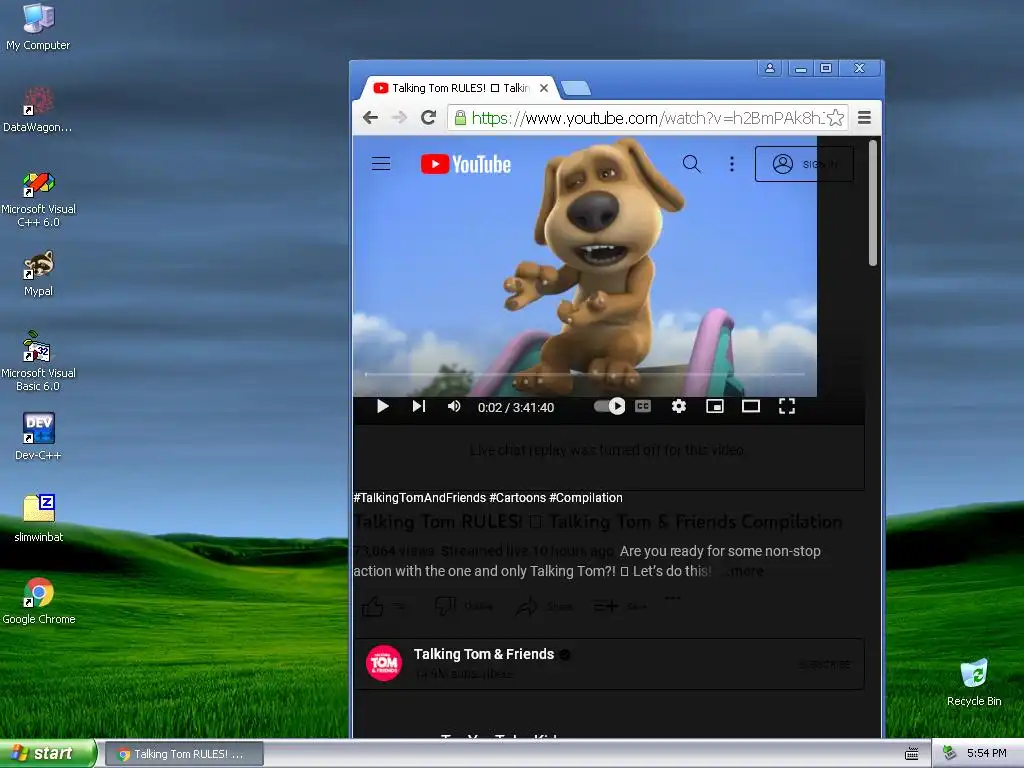Click the video progress bar

click(584, 374)
